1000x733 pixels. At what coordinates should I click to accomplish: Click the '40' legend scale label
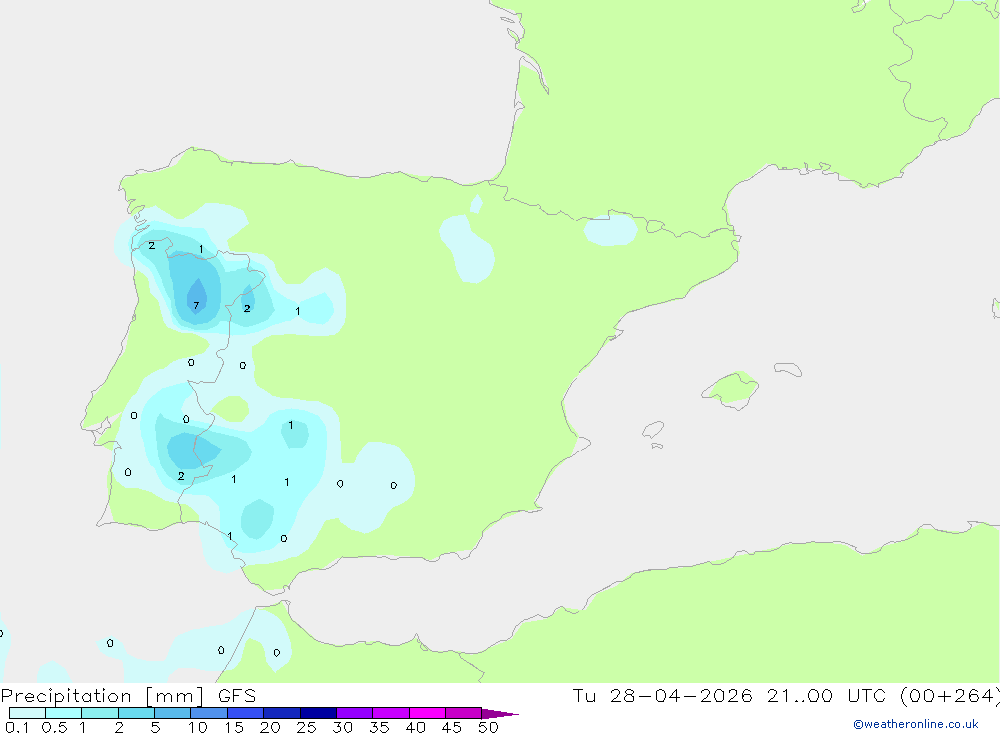[415, 727]
